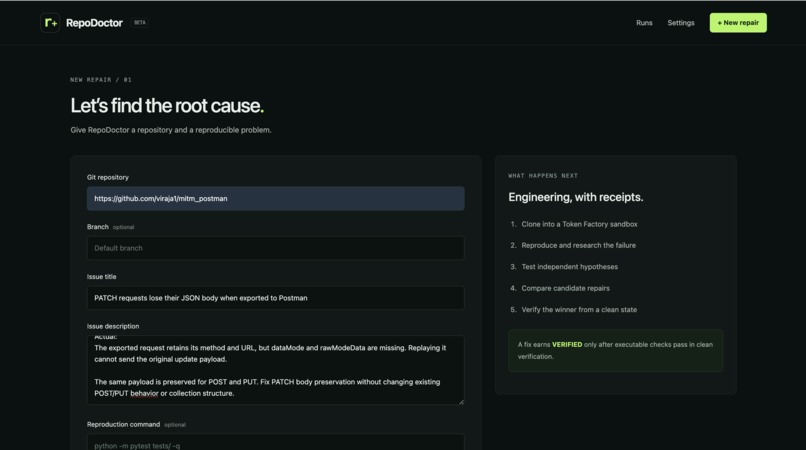
Task: Click the "NEW REPAIR / 01" label
Action: tap(101, 80)
